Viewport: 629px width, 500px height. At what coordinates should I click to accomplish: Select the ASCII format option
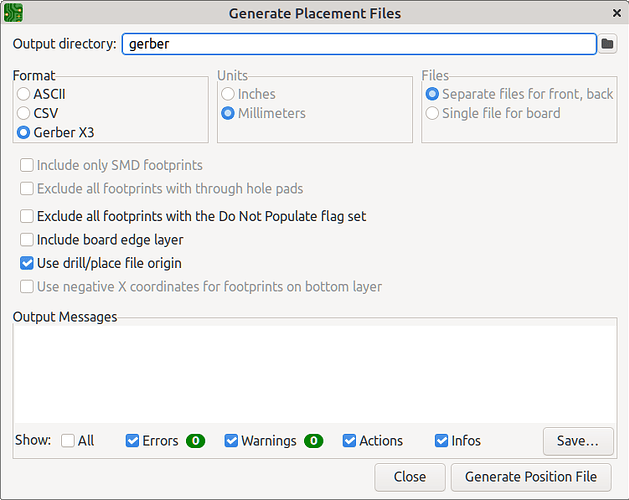coord(24,94)
